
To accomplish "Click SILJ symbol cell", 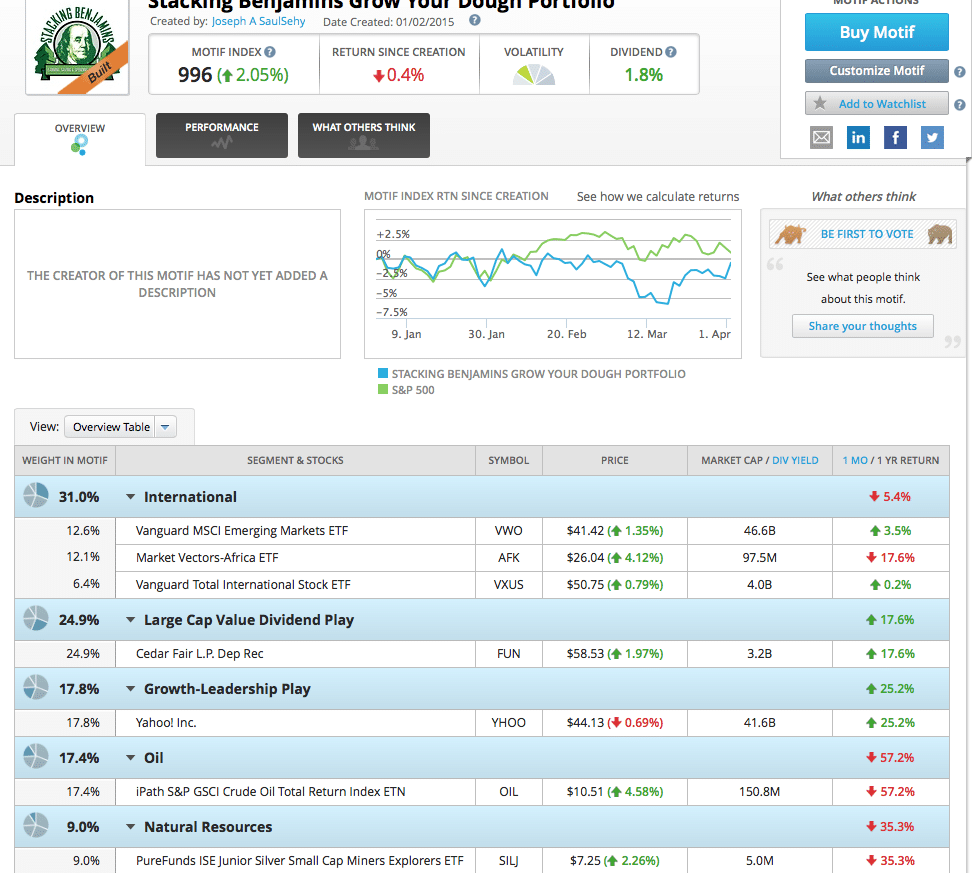I will [509, 861].
